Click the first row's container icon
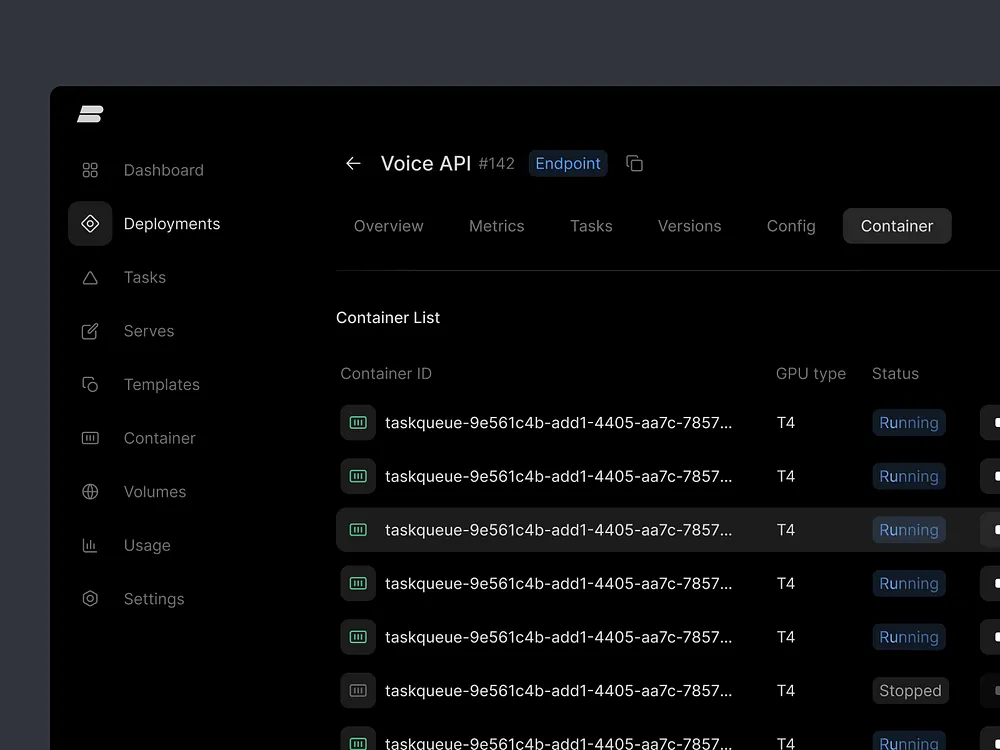The image size is (1000, 750). click(x=358, y=423)
